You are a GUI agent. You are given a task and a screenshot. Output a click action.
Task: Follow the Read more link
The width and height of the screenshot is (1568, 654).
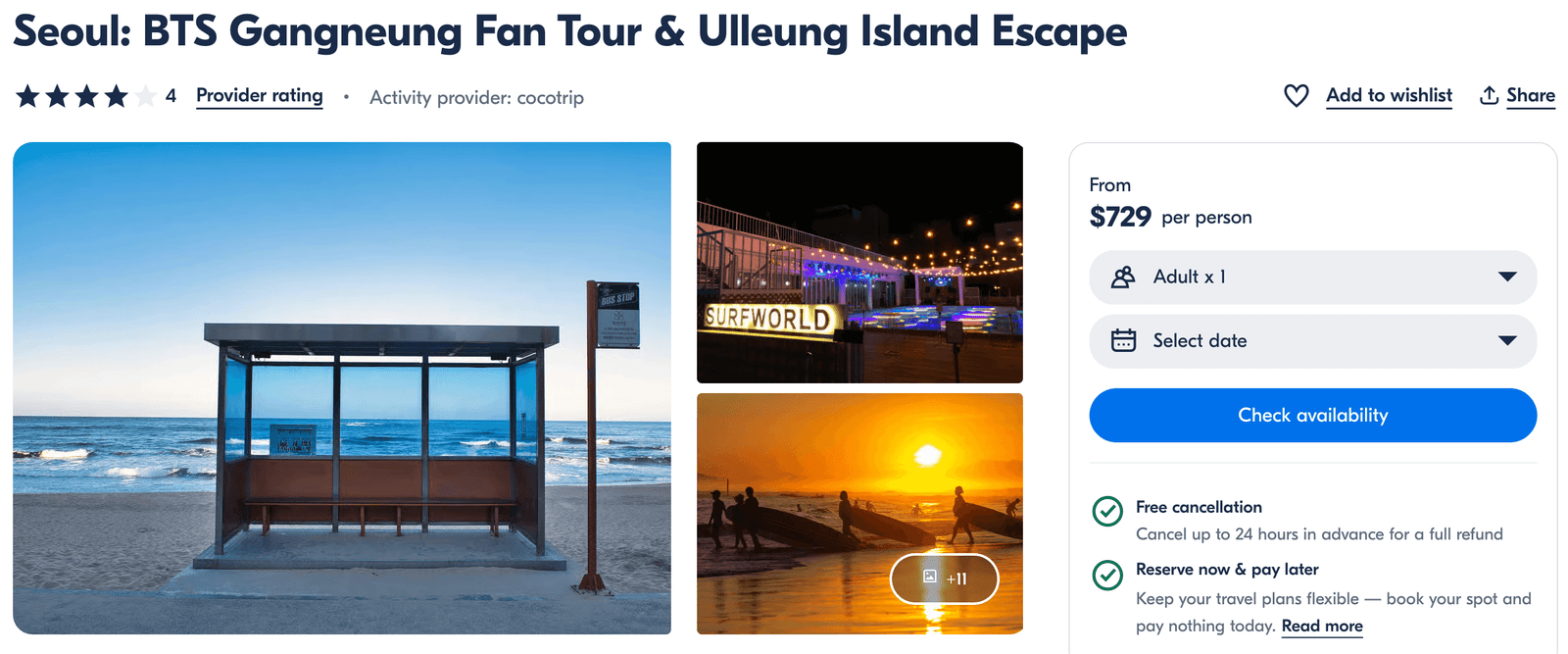[x=1322, y=626]
